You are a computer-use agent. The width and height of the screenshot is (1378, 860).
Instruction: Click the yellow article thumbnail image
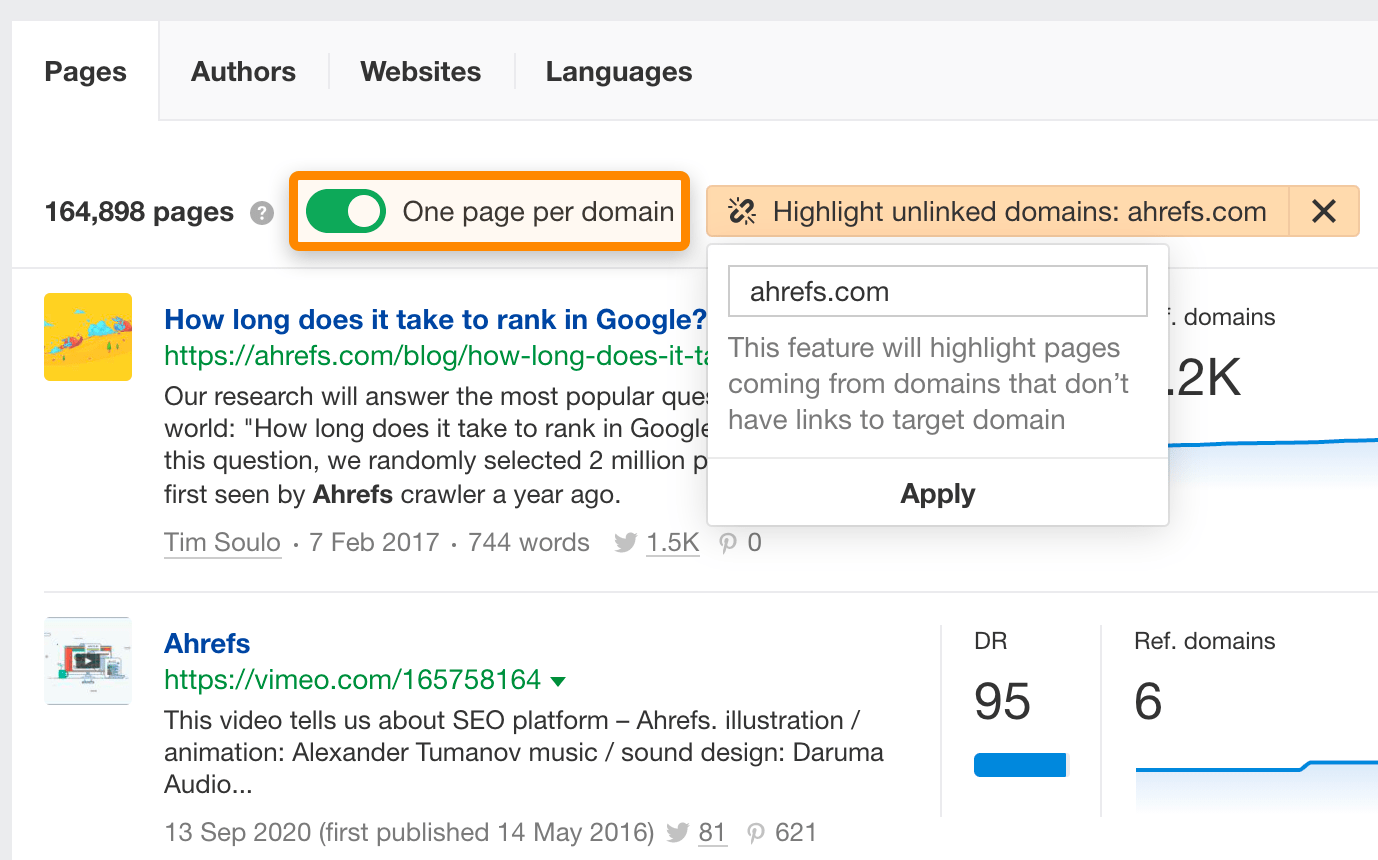click(88, 337)
